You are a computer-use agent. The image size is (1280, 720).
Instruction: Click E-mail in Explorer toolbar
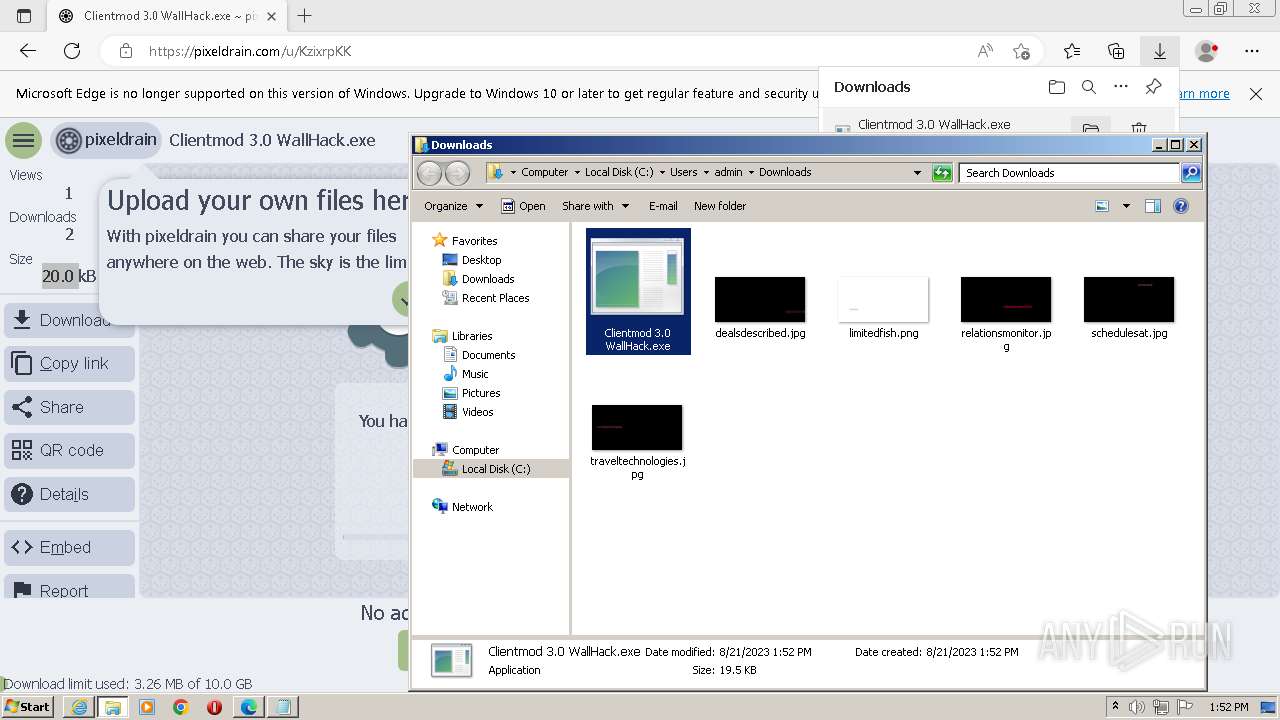tap(663, 206)
